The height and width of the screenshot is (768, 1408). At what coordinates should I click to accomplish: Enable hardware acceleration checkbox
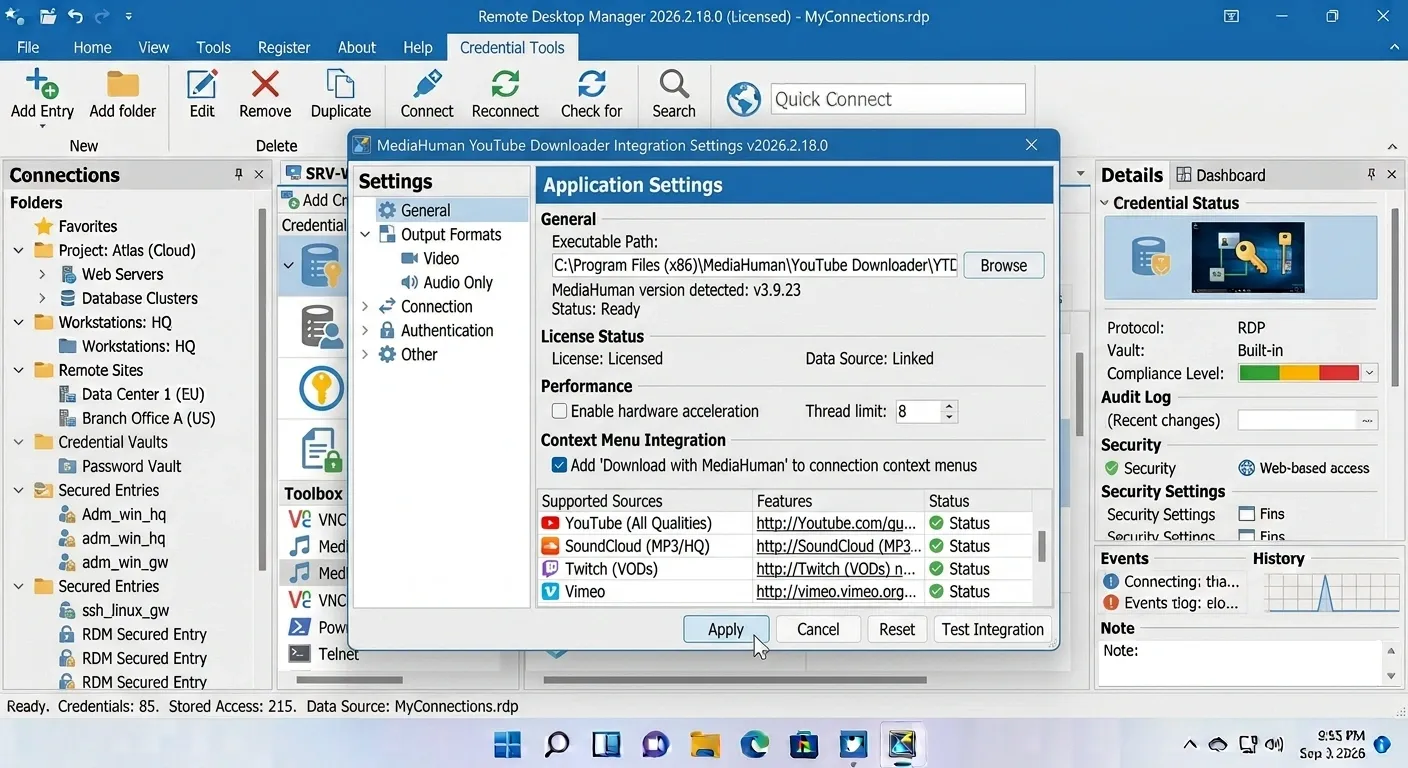point(560,411)
